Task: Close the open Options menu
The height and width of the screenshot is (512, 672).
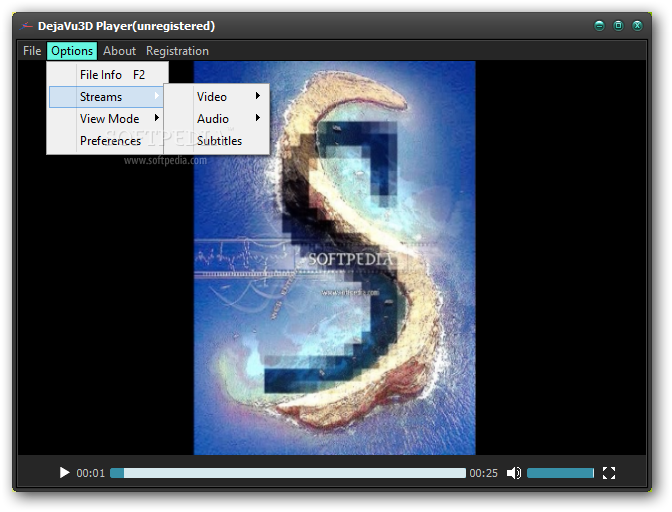Action: point(72,51)
